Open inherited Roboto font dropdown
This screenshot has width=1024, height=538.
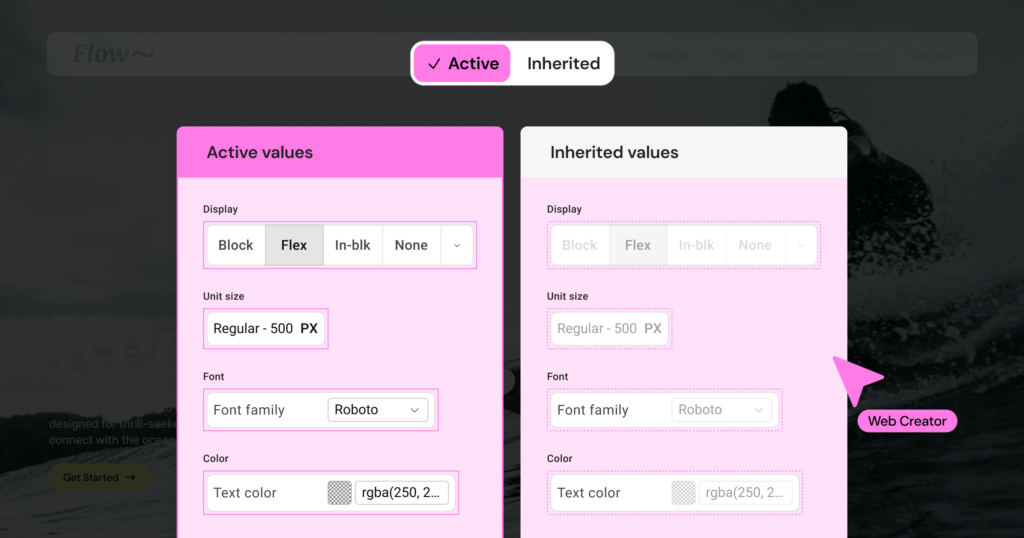tap(721, 410)
